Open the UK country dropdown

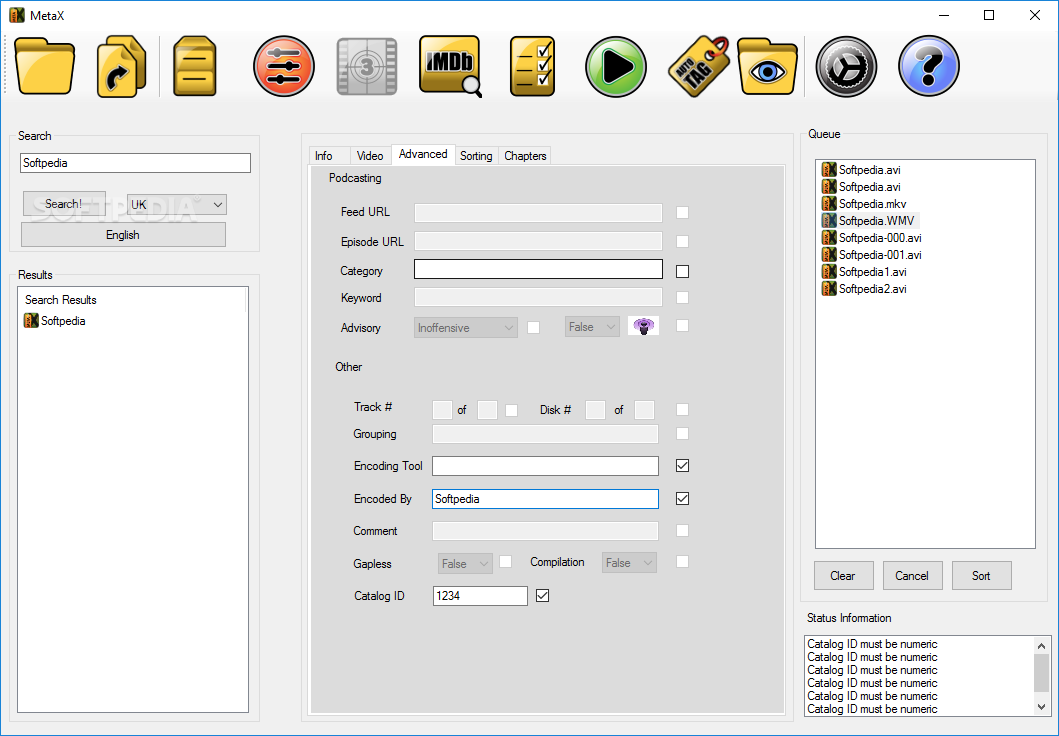point(177,205)
